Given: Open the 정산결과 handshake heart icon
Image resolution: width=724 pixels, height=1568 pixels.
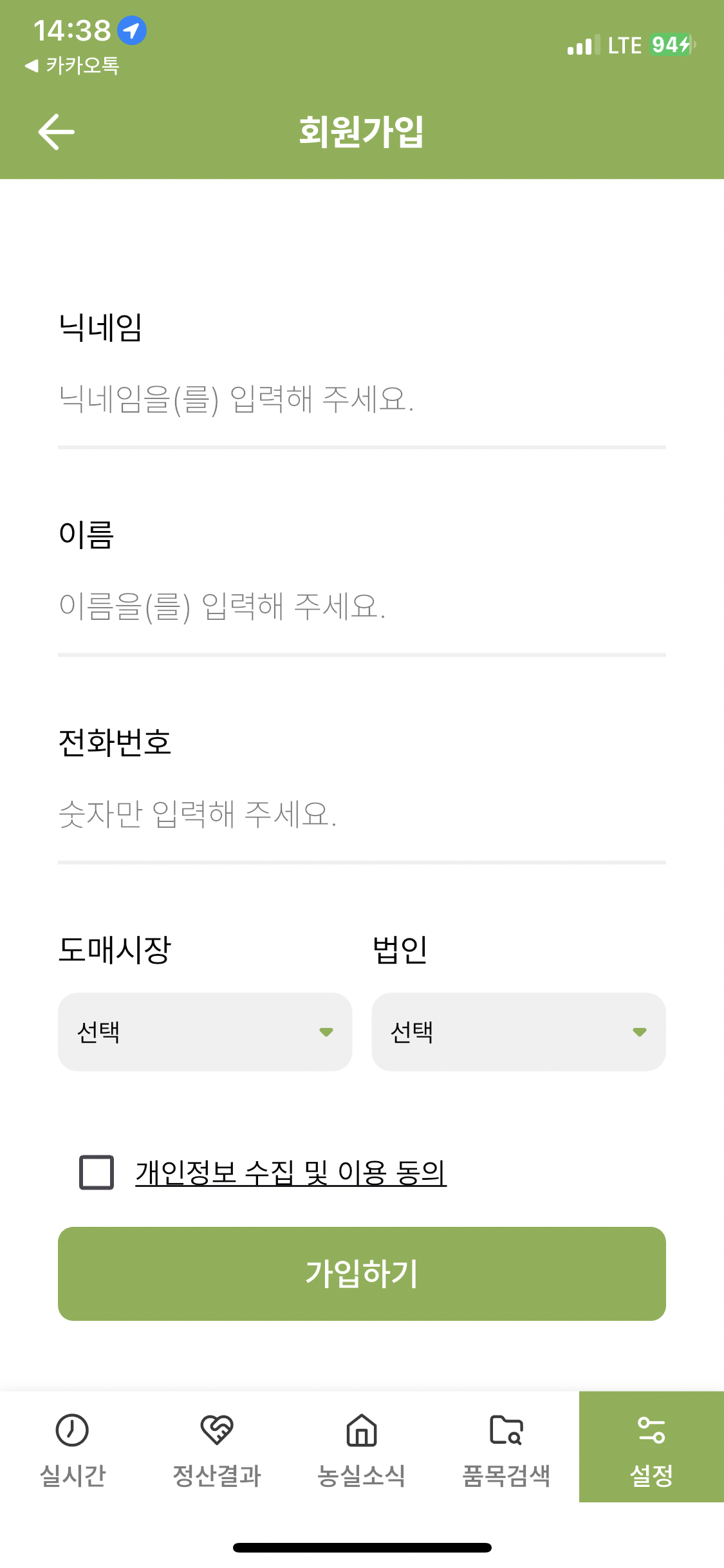Looking at the screenshot, I should click(x=217, y=1430).
